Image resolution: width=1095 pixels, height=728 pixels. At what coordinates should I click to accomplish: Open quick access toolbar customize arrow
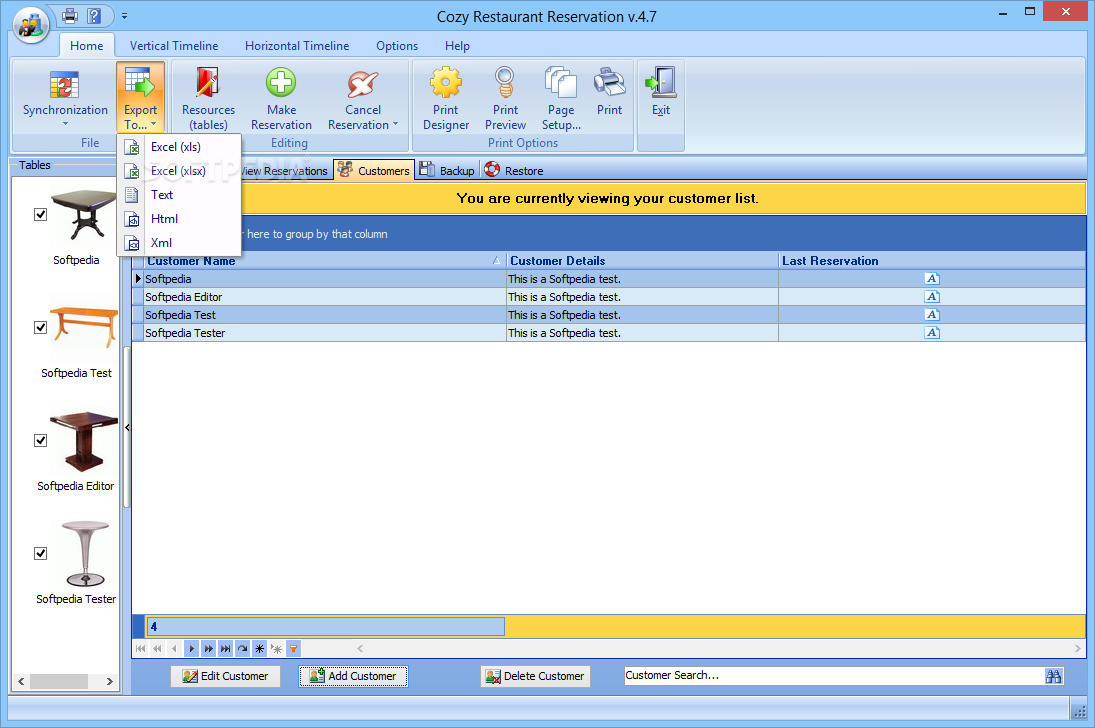coord(124,15)
